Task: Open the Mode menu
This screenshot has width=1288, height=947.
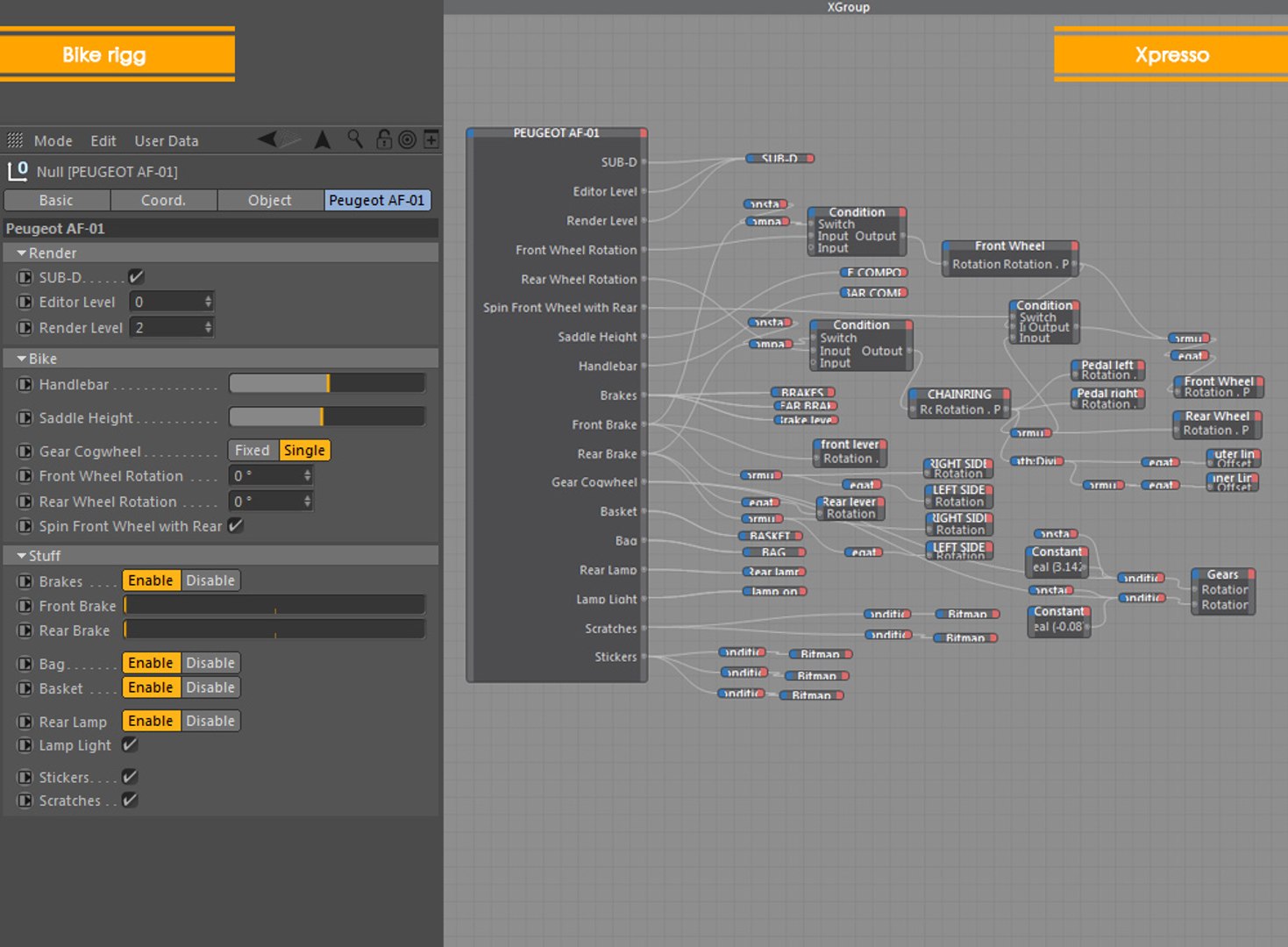Action: click(53, 140)
